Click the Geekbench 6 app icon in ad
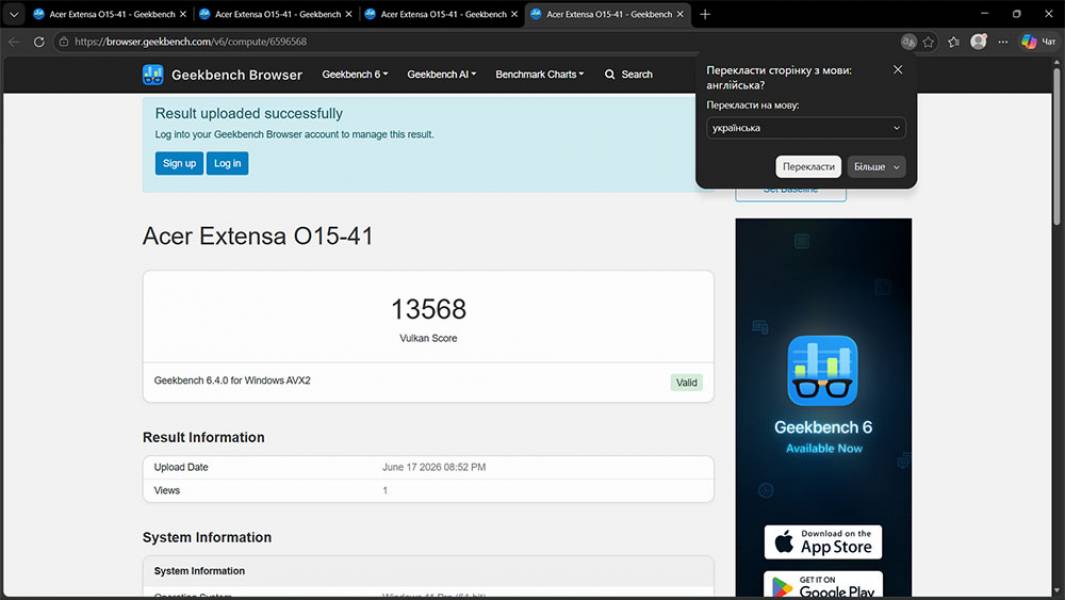The image size is (1065, 600). tap(823, 371)
